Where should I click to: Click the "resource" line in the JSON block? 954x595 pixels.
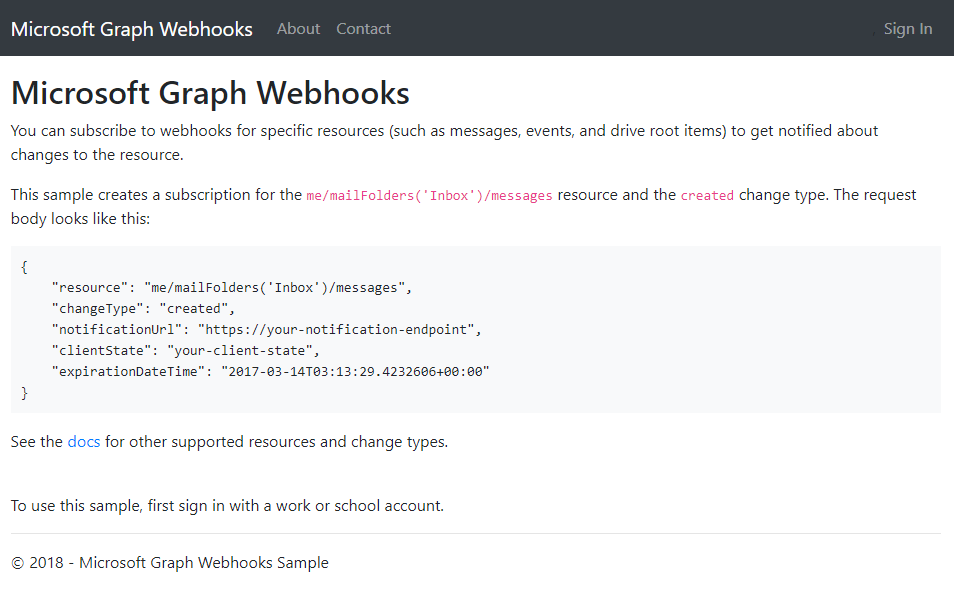tap(232, 288)
